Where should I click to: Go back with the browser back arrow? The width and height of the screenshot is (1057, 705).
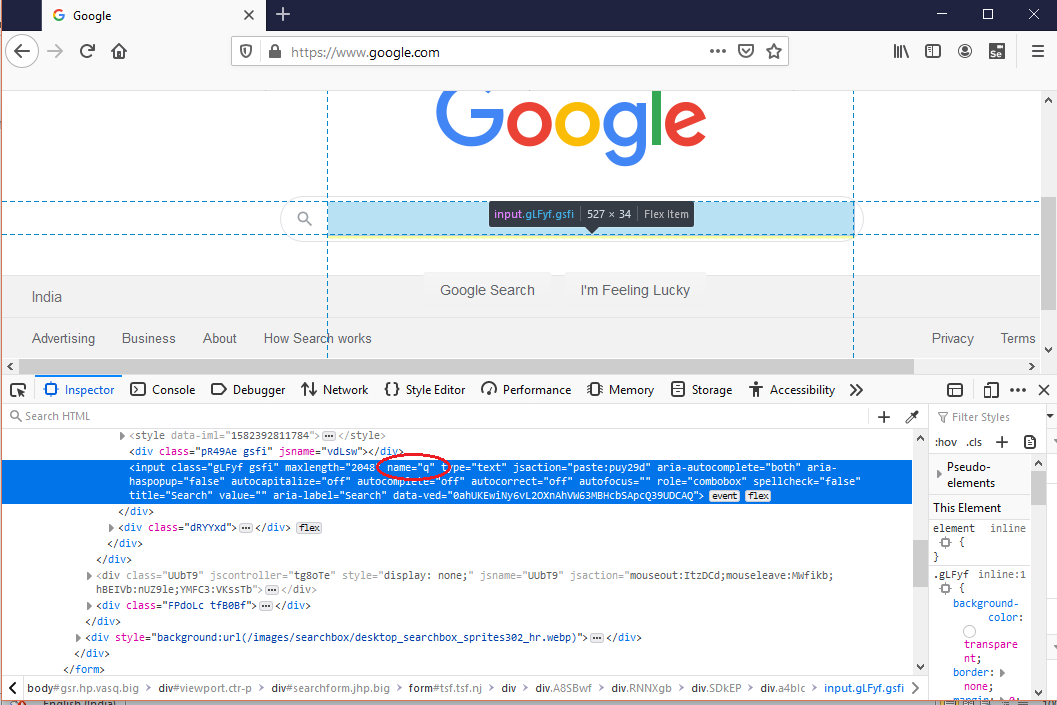pyautogui.click(x=22, y=51)
